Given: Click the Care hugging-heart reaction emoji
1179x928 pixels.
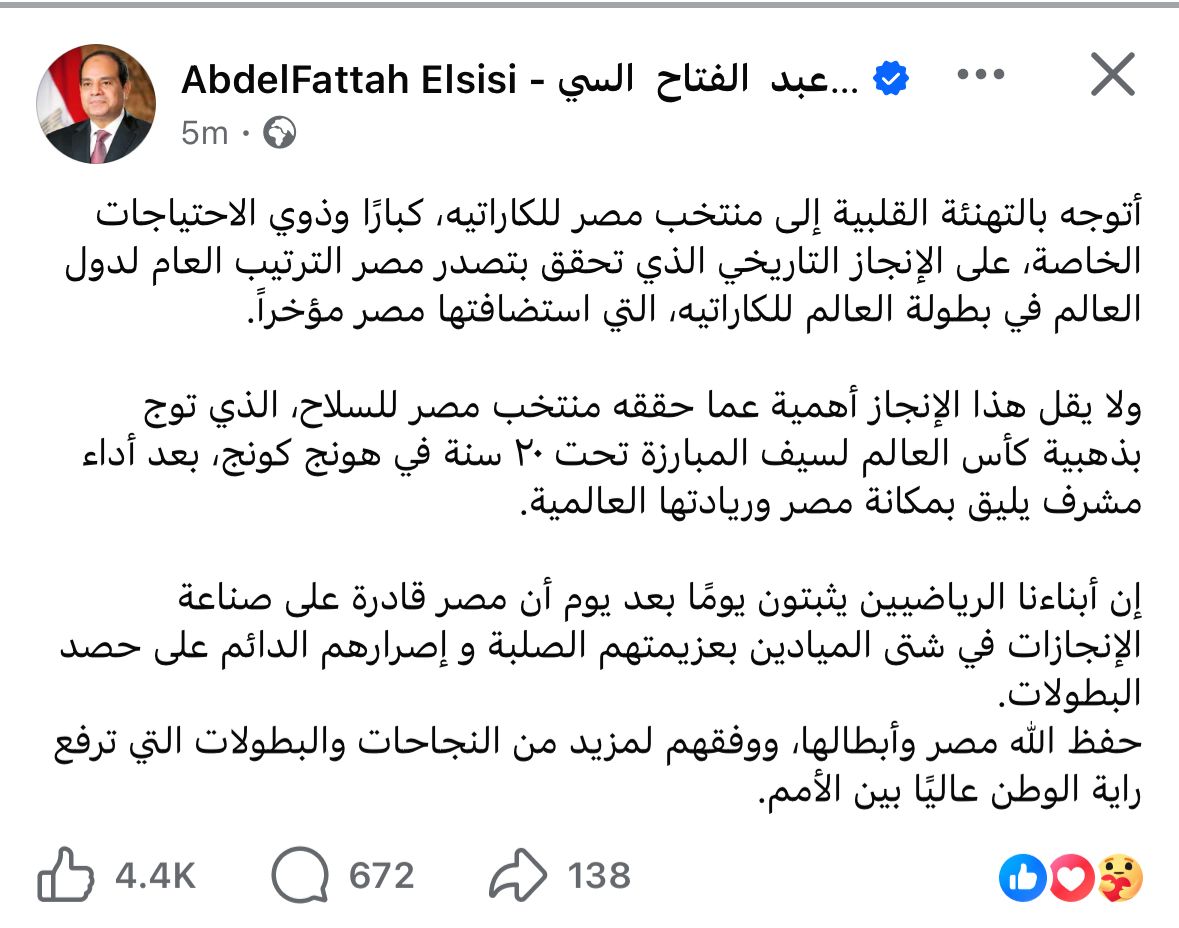Looking at the screenshot, I should (x=1119, y=878).
